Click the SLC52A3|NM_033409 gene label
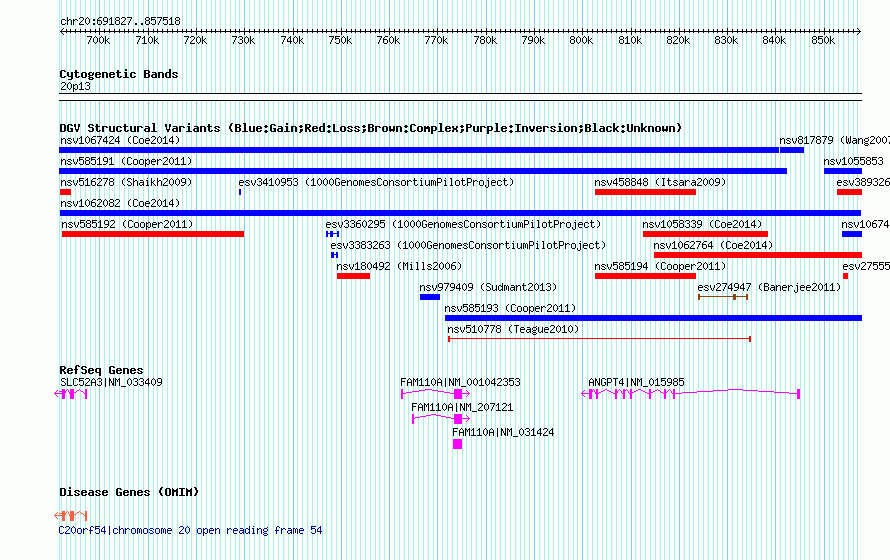 tap(111, 382)
